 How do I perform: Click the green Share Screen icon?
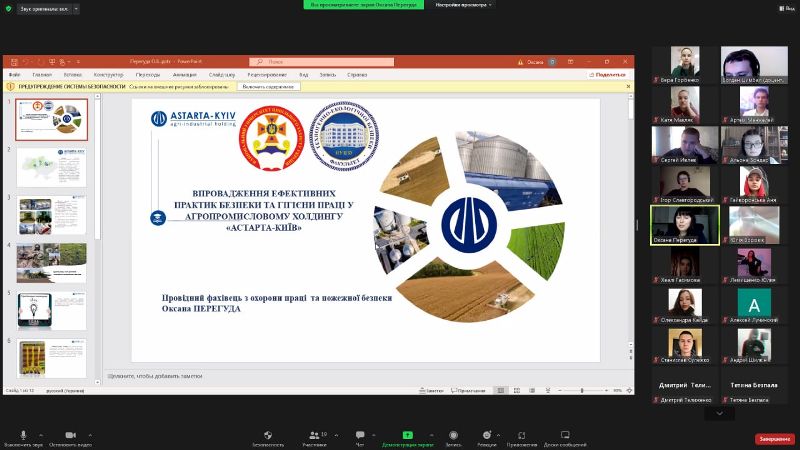[x=407, y=435]
